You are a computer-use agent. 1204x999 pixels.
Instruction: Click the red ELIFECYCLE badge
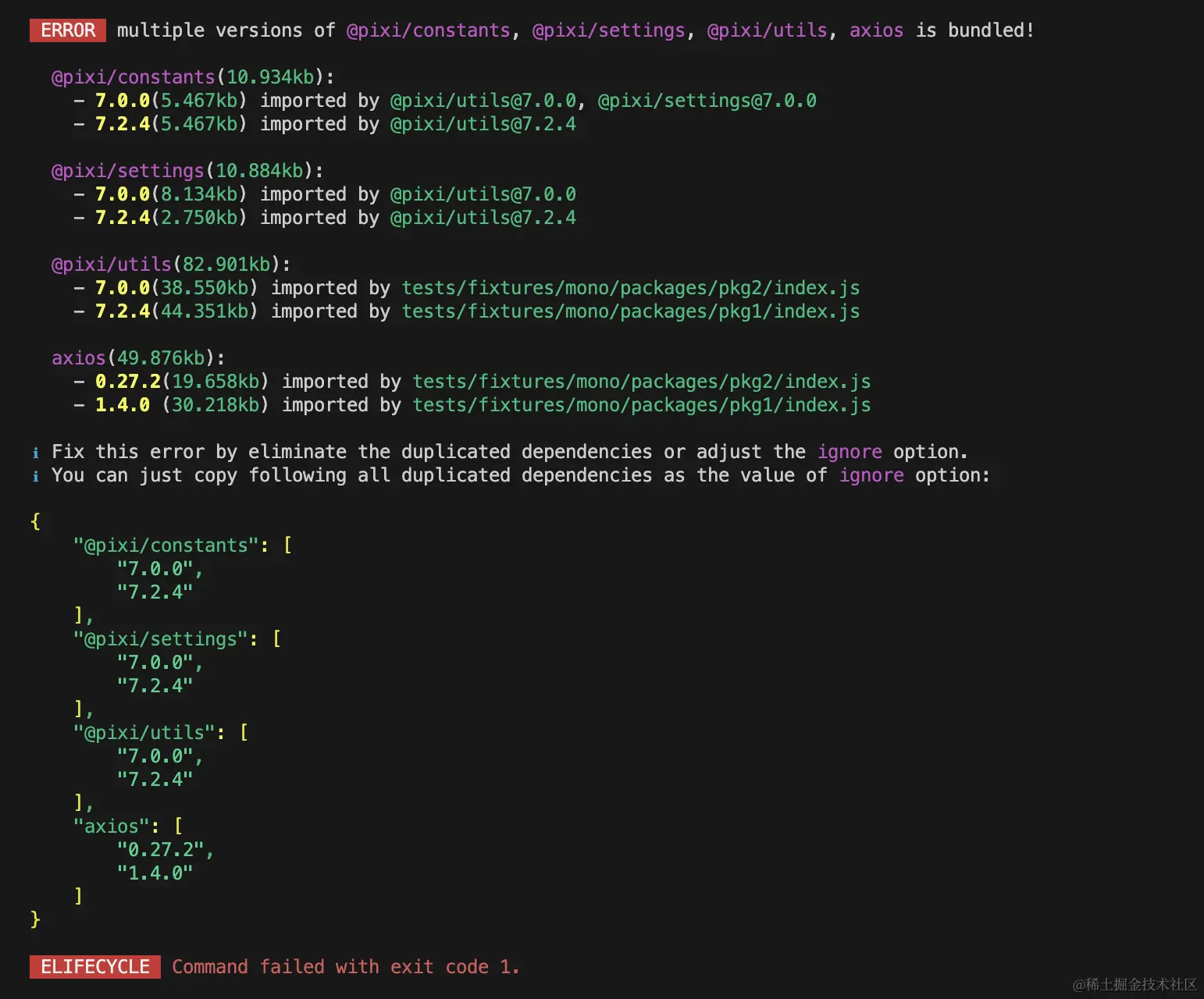95,967
